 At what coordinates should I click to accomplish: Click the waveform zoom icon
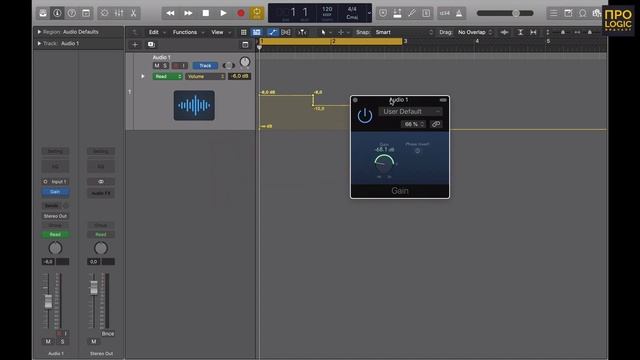(504, 32)
